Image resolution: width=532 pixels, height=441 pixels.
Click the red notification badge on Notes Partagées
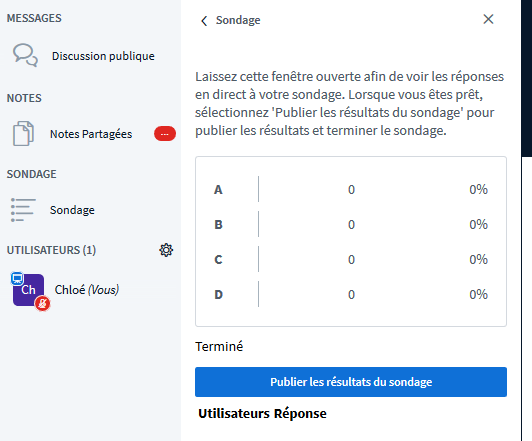pos(165,134)
